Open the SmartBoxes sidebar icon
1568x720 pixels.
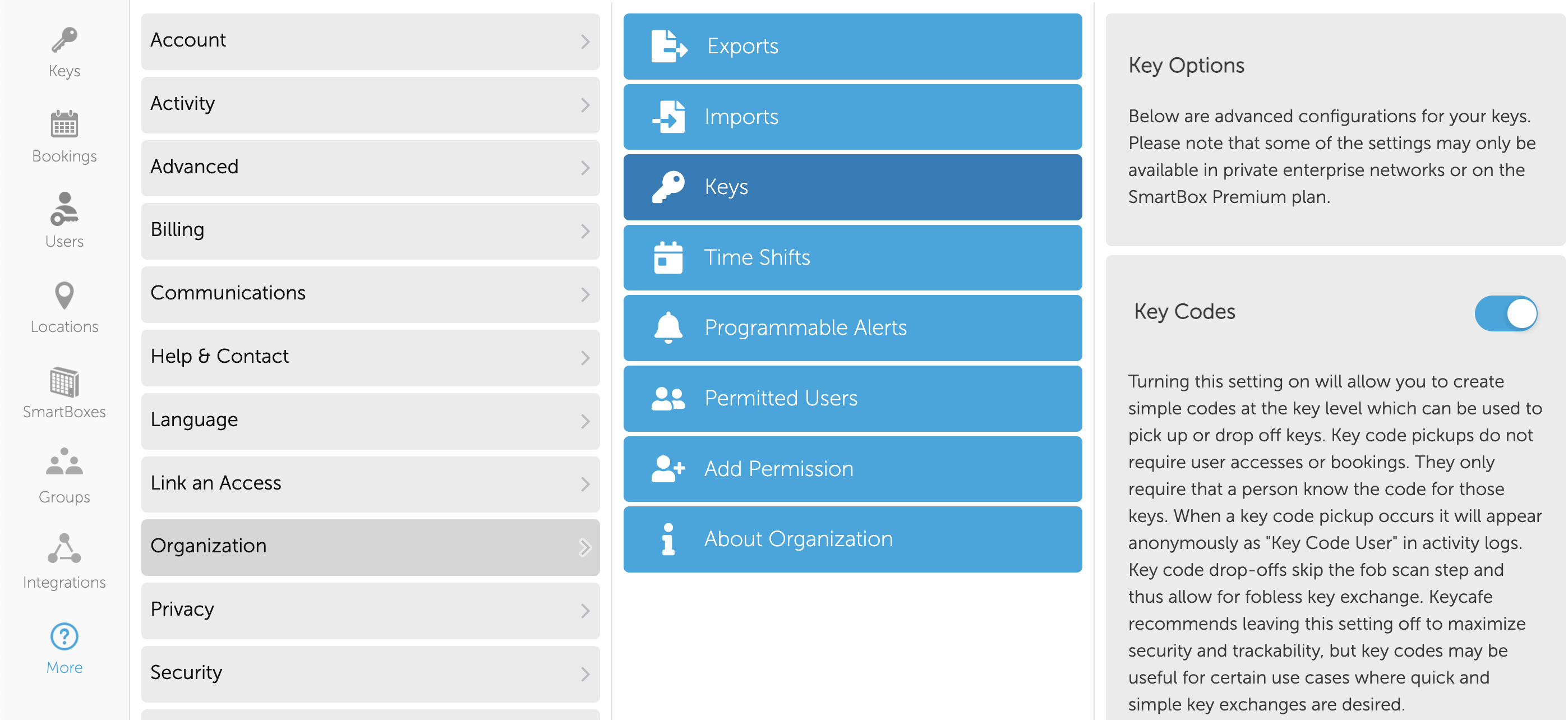tap(64, 382)
